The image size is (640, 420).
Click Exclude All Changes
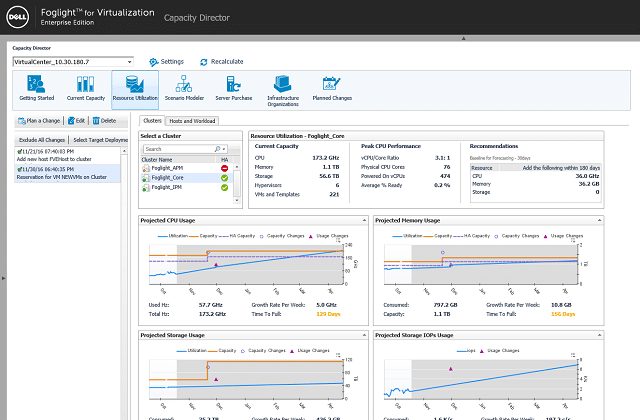click(x=42, y=140)
